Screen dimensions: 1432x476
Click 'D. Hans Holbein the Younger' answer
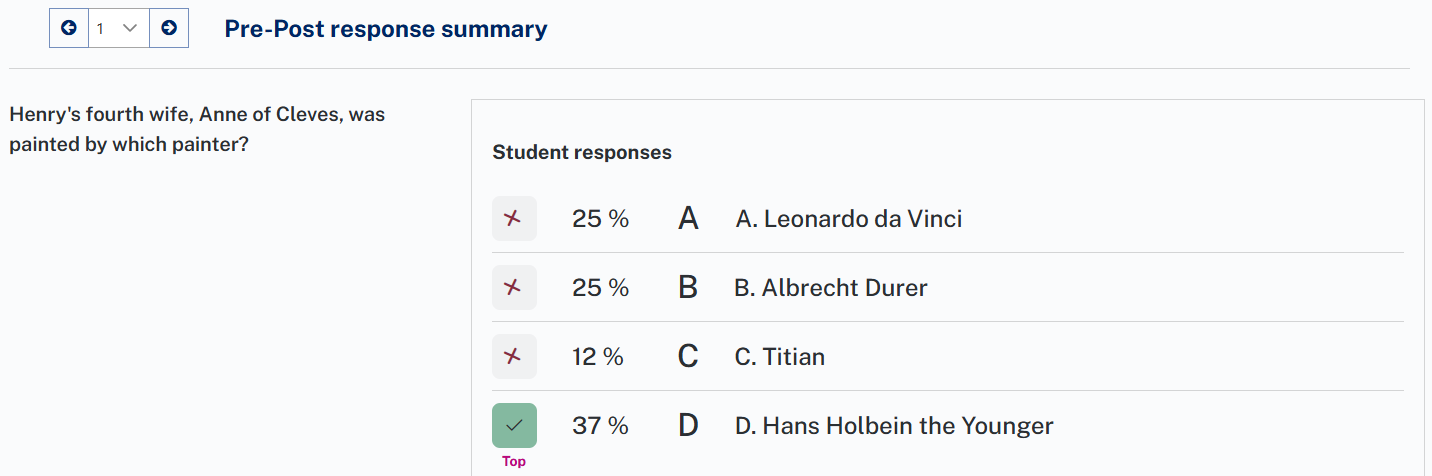(x=893, y=426)
